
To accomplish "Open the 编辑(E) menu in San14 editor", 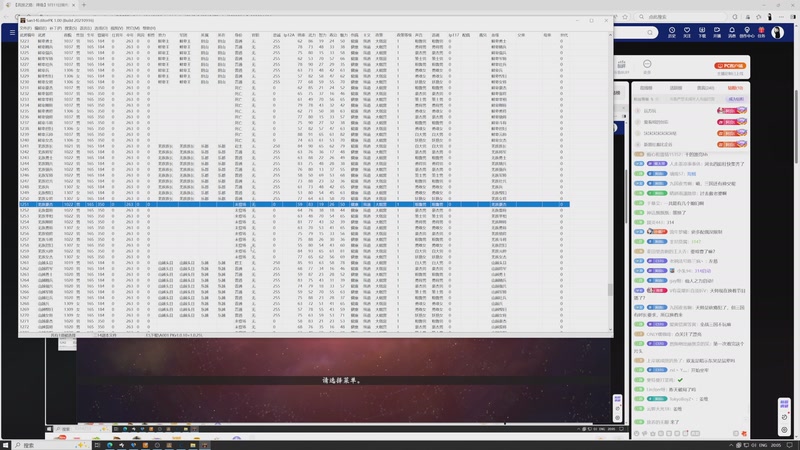I will (40, 28).
